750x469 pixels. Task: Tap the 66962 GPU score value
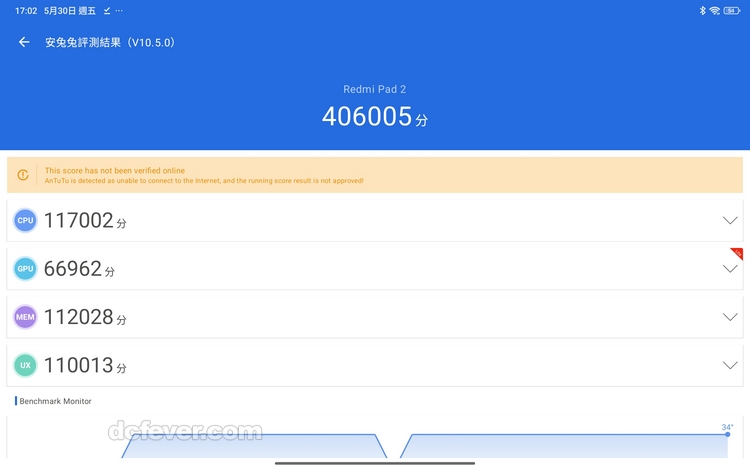tap(73, 269)
